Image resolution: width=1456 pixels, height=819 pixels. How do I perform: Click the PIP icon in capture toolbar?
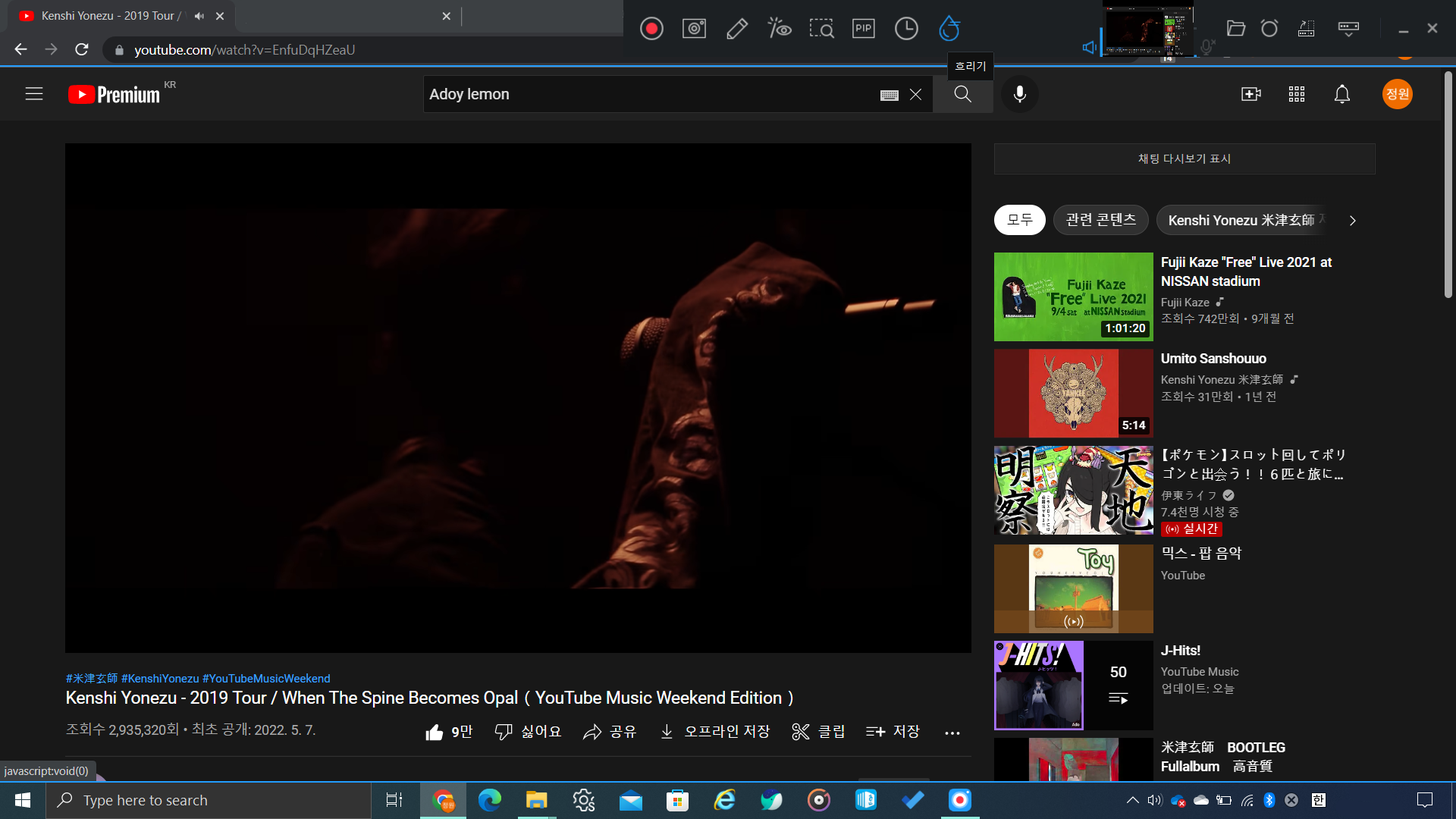[x=864, y=29]
